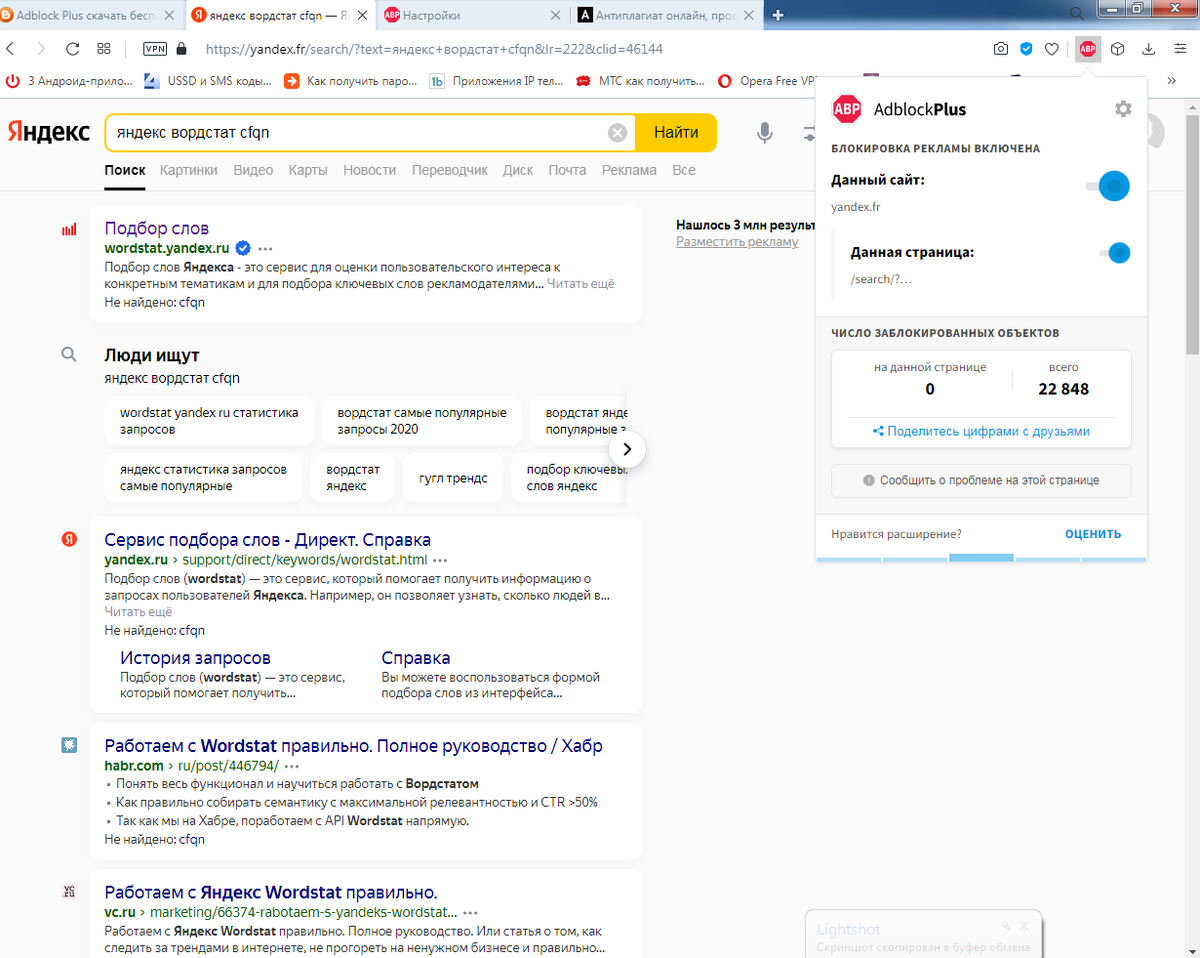Open 'Сервис подбора слов - Директ. Справка' result

(x=268, y=540)
